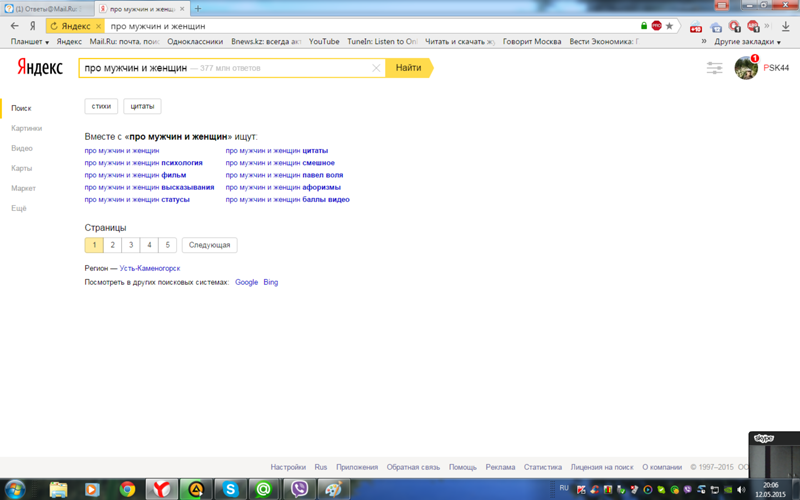Open the баллы видео related query
The width and height of the screenshot is (800, 500).
tap(288, 199)
